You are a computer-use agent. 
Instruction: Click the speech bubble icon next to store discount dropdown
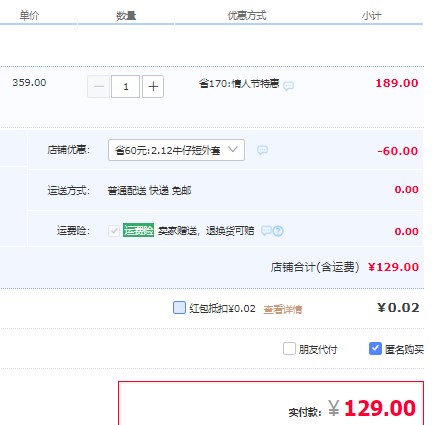tap(262, 150)
